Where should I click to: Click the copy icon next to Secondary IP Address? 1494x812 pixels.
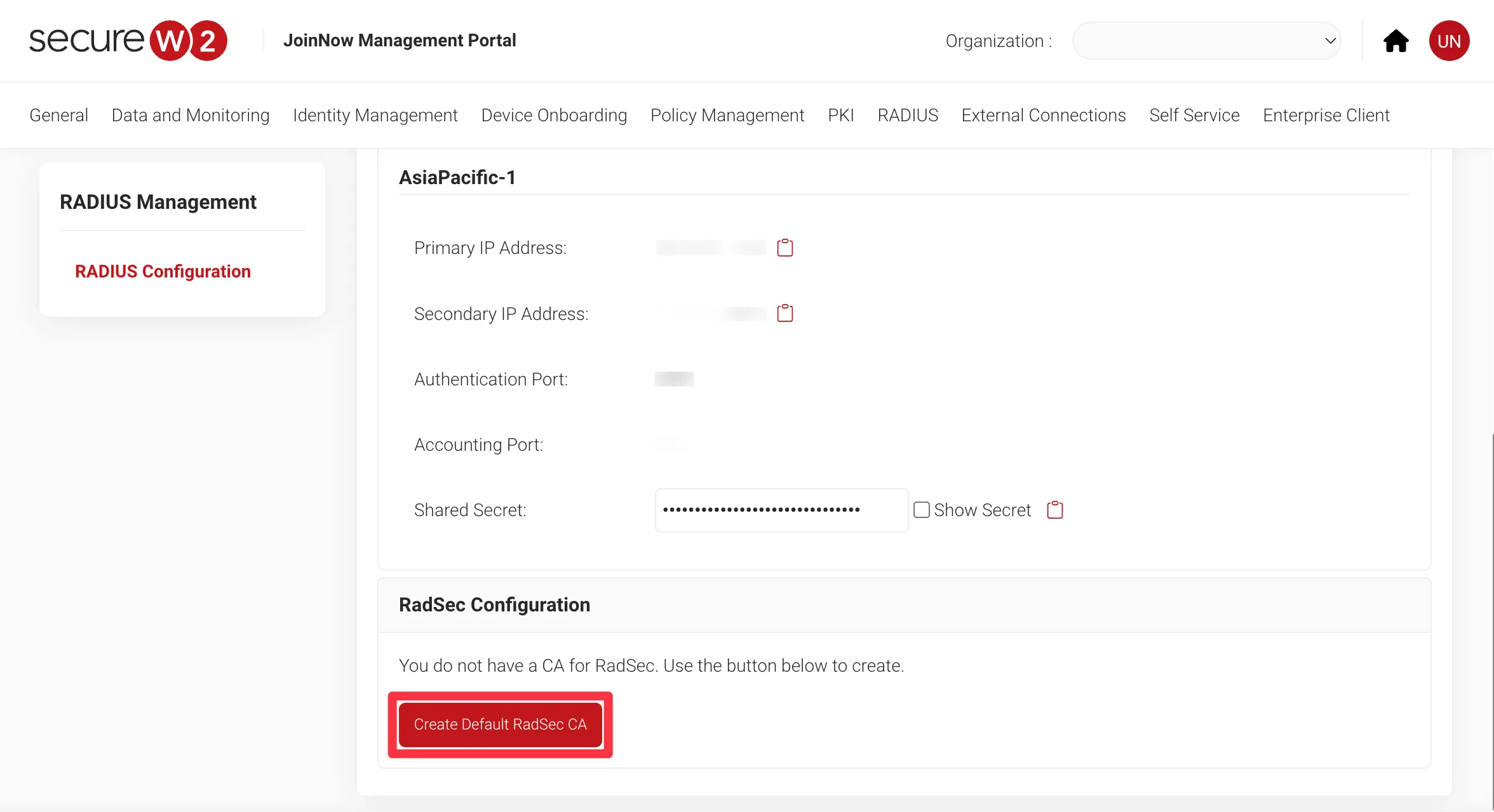[x=784, y=313]
